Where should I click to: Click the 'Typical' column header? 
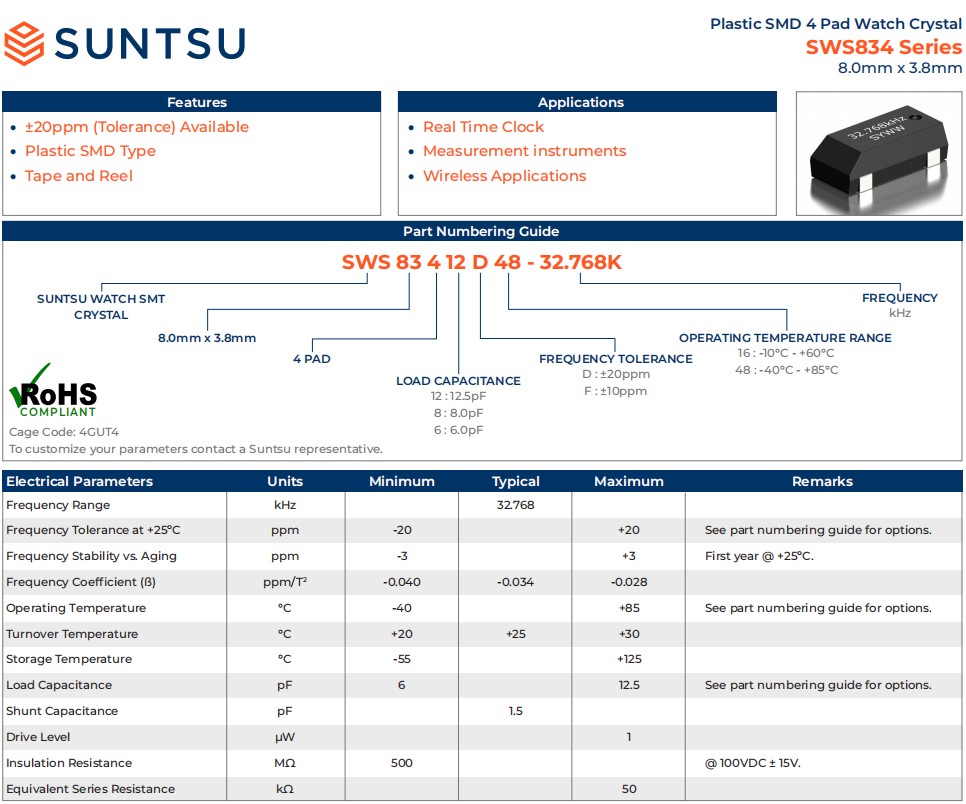click(516, 481)
